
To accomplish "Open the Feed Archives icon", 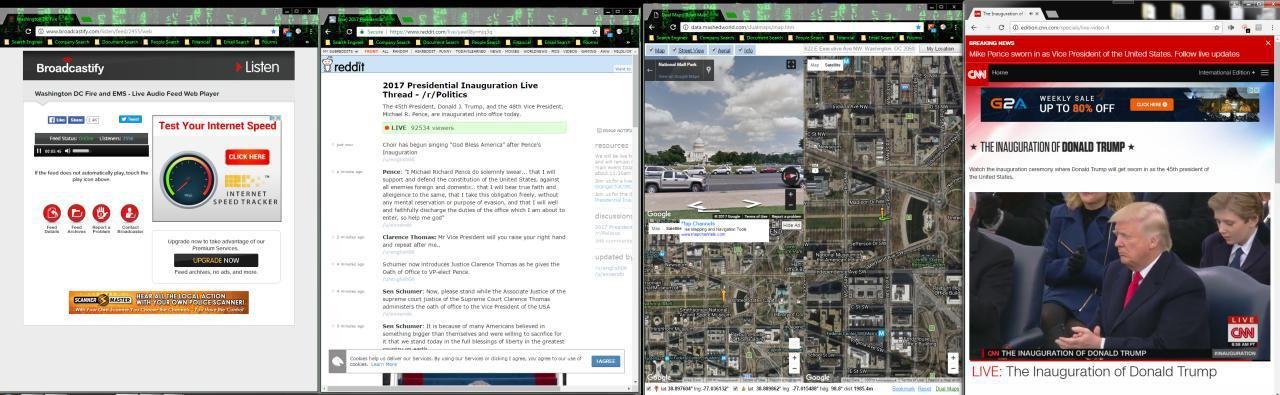I will click(x=76, y=213).
